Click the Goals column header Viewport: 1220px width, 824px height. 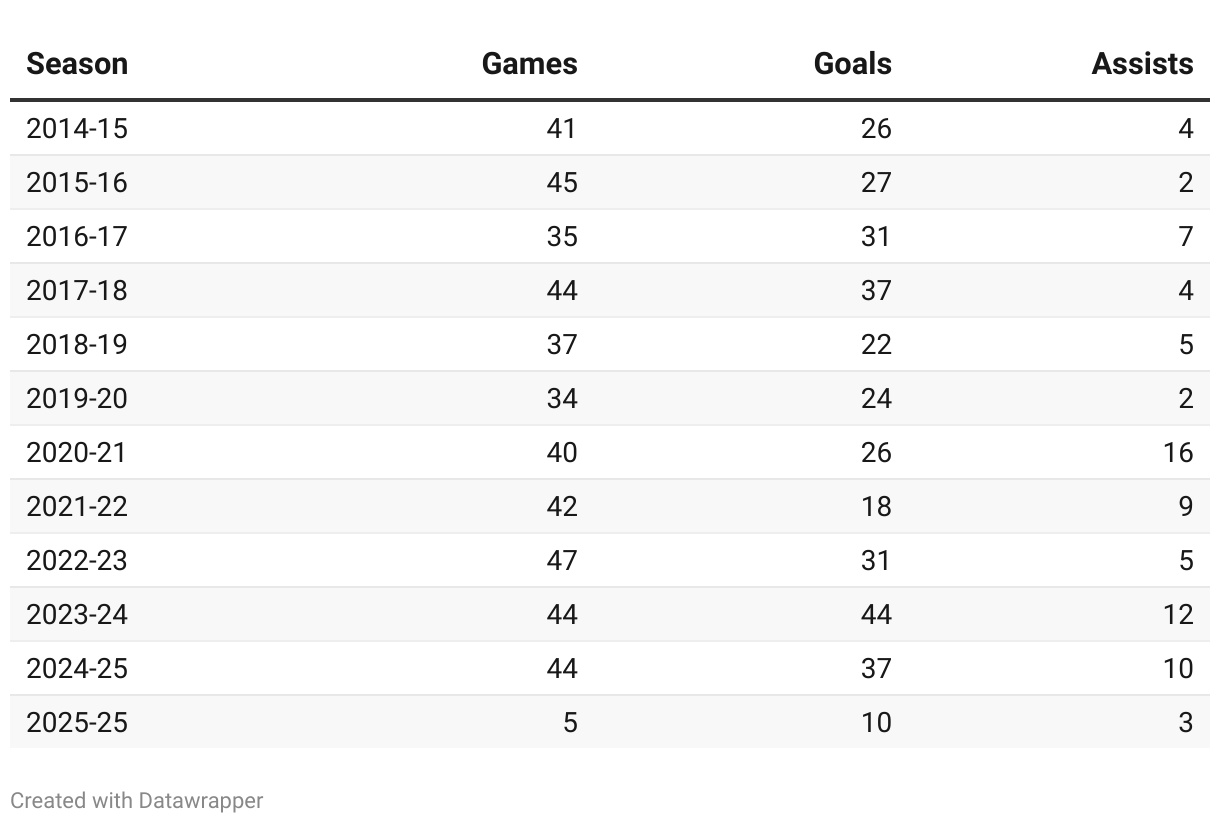[x=852, y=64]
